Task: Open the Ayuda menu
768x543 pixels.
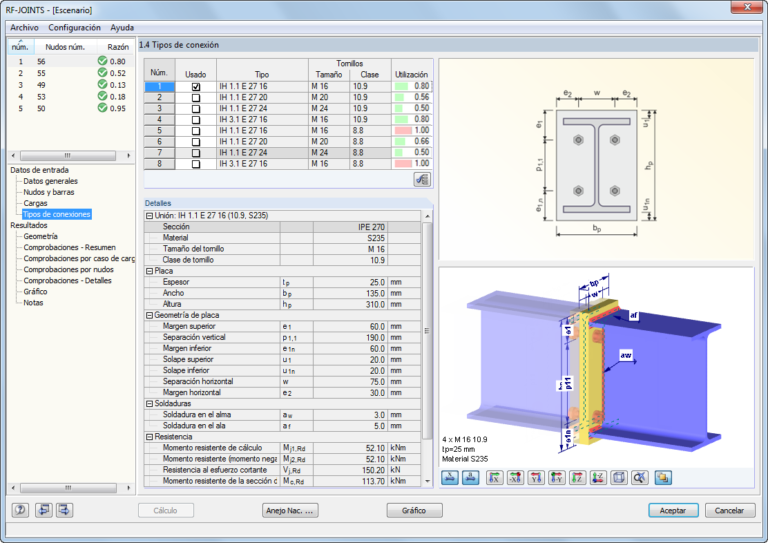Action: coord(122,27)
